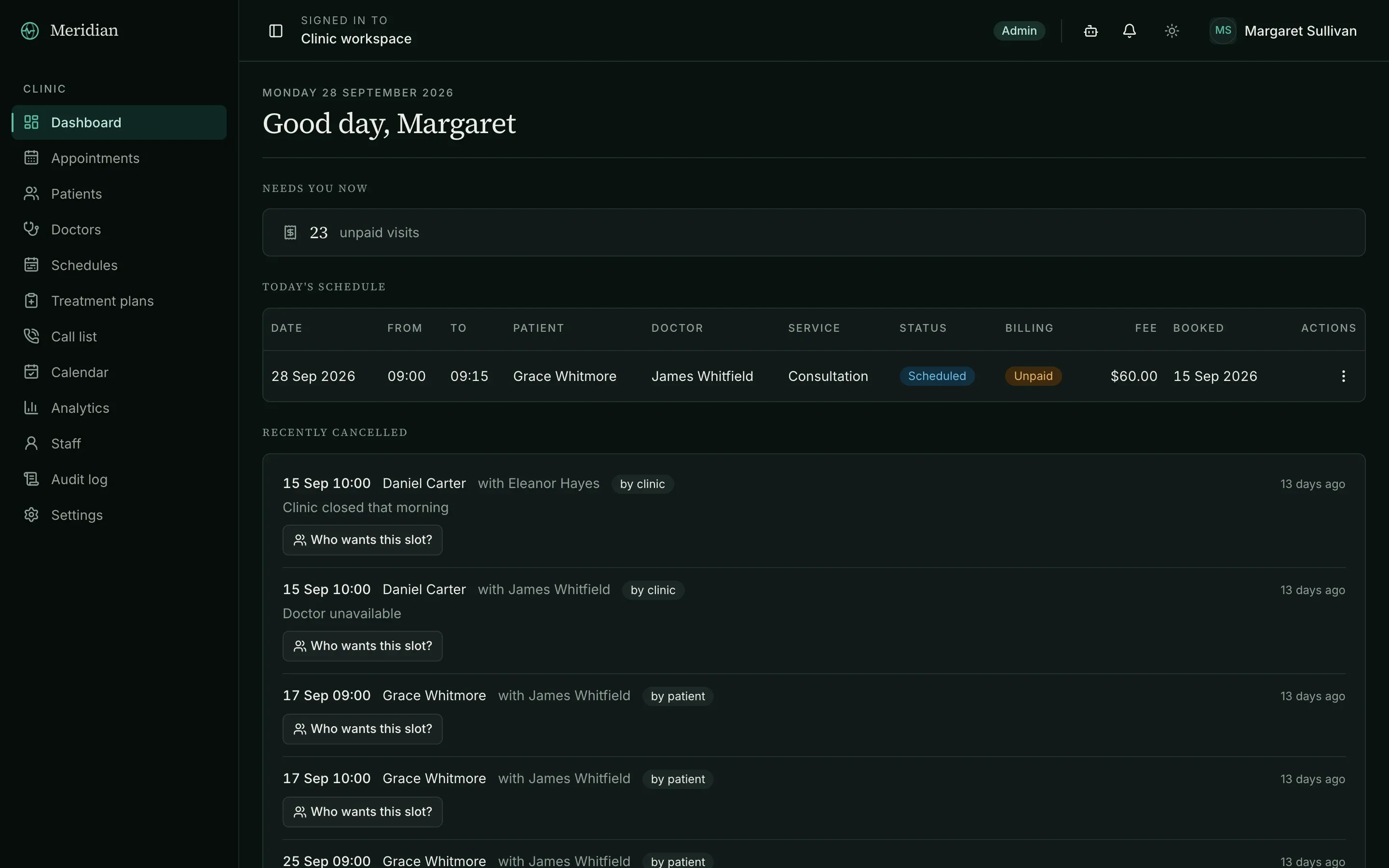Click the unpaid visits receipt icon
Screen dimensions: 1389x868
pos(290,232)
